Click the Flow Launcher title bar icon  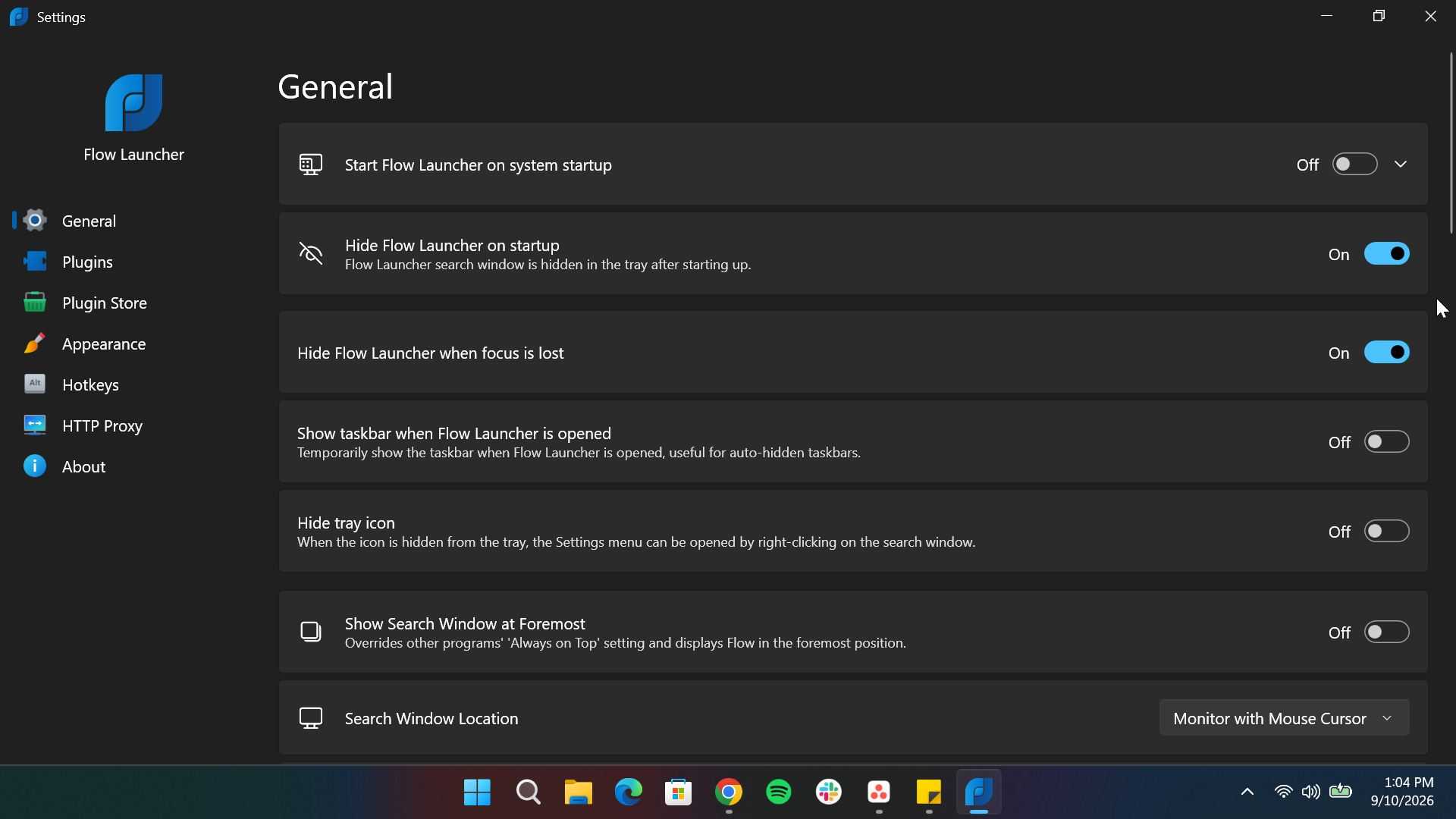[19, 17]
